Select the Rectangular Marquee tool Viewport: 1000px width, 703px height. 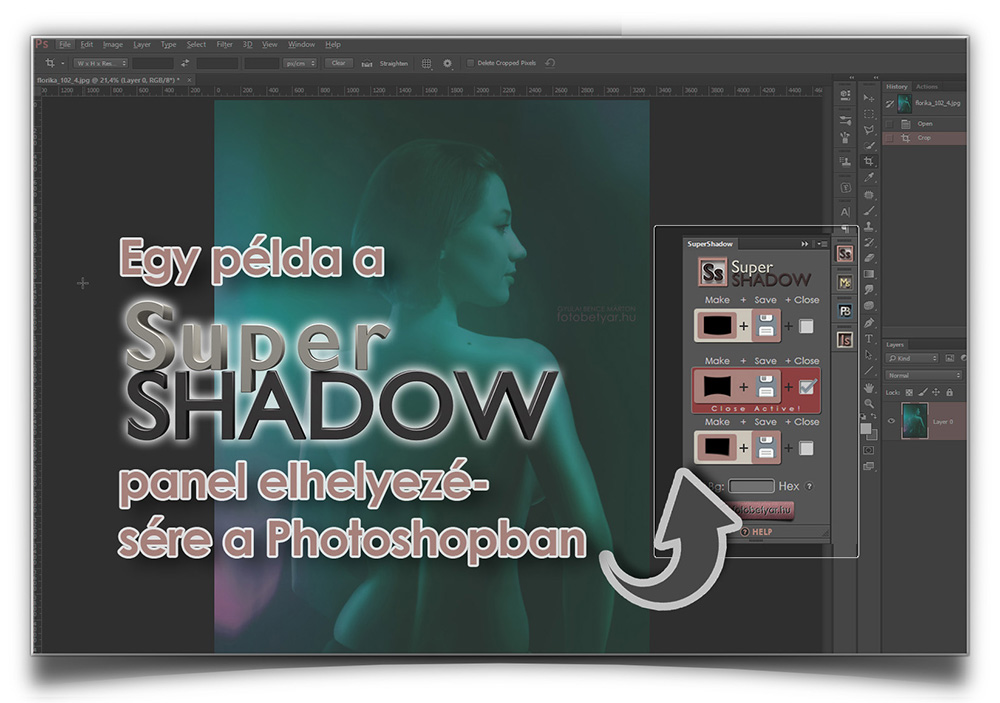pos(869,114)
